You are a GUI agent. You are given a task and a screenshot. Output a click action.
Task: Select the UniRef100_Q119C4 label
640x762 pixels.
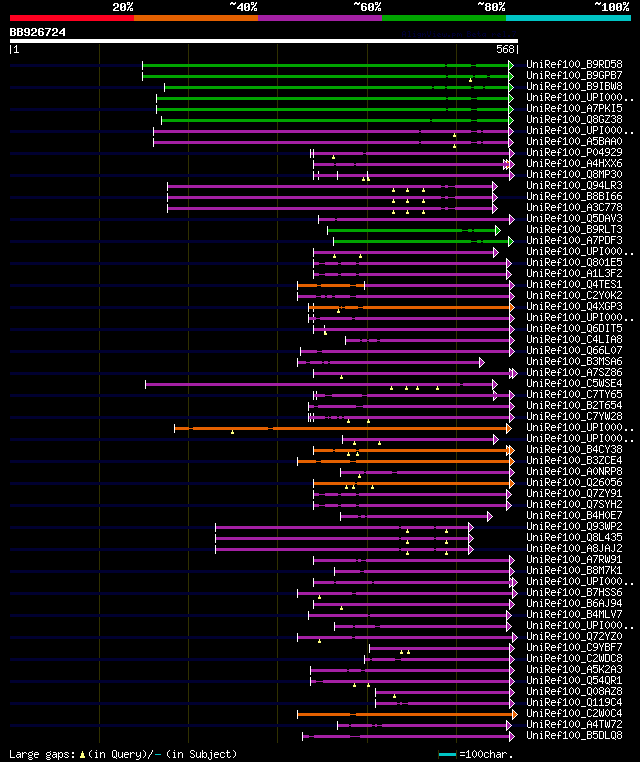click(x=574, y=703)
